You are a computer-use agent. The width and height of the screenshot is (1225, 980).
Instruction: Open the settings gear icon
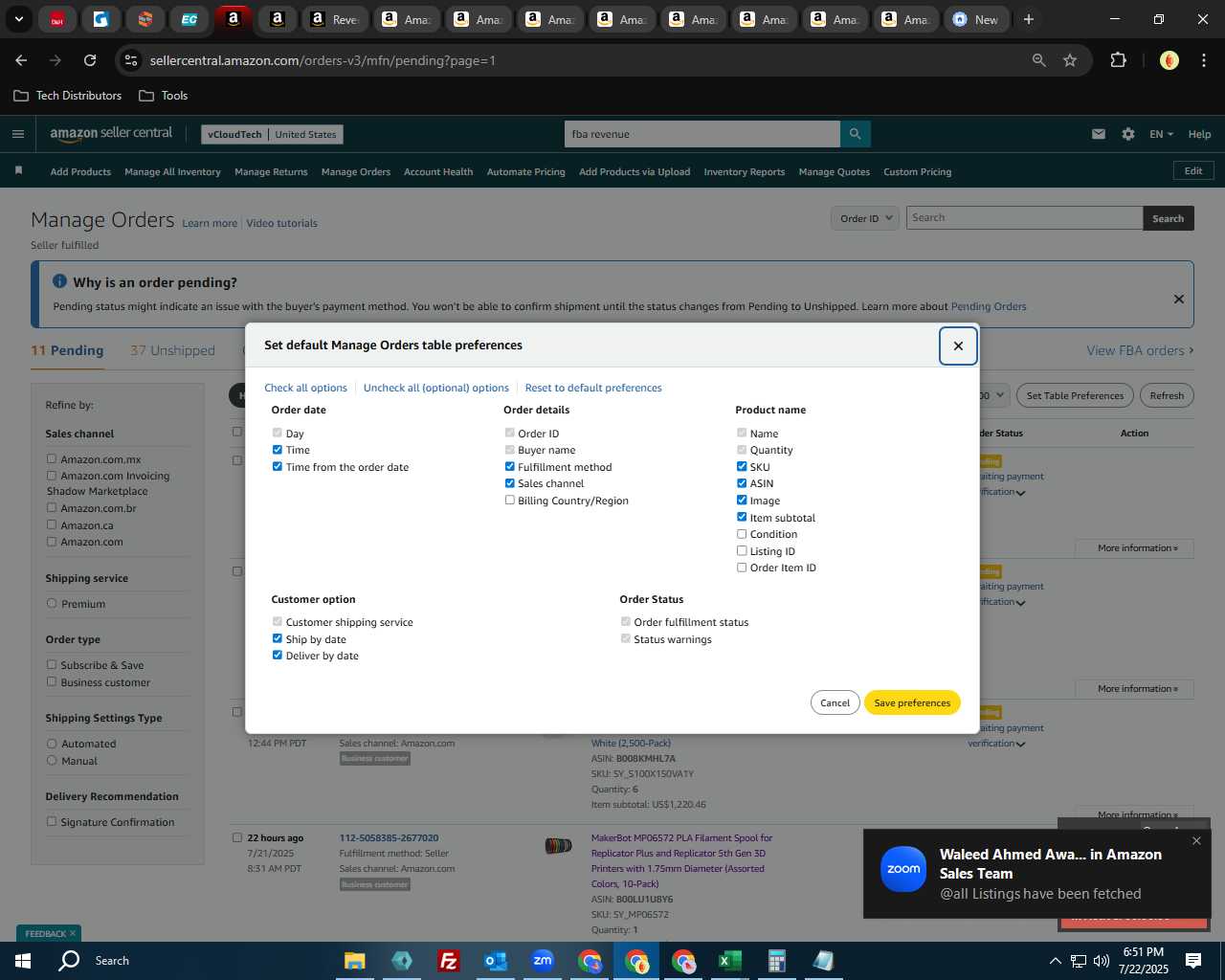point(1128,134)
